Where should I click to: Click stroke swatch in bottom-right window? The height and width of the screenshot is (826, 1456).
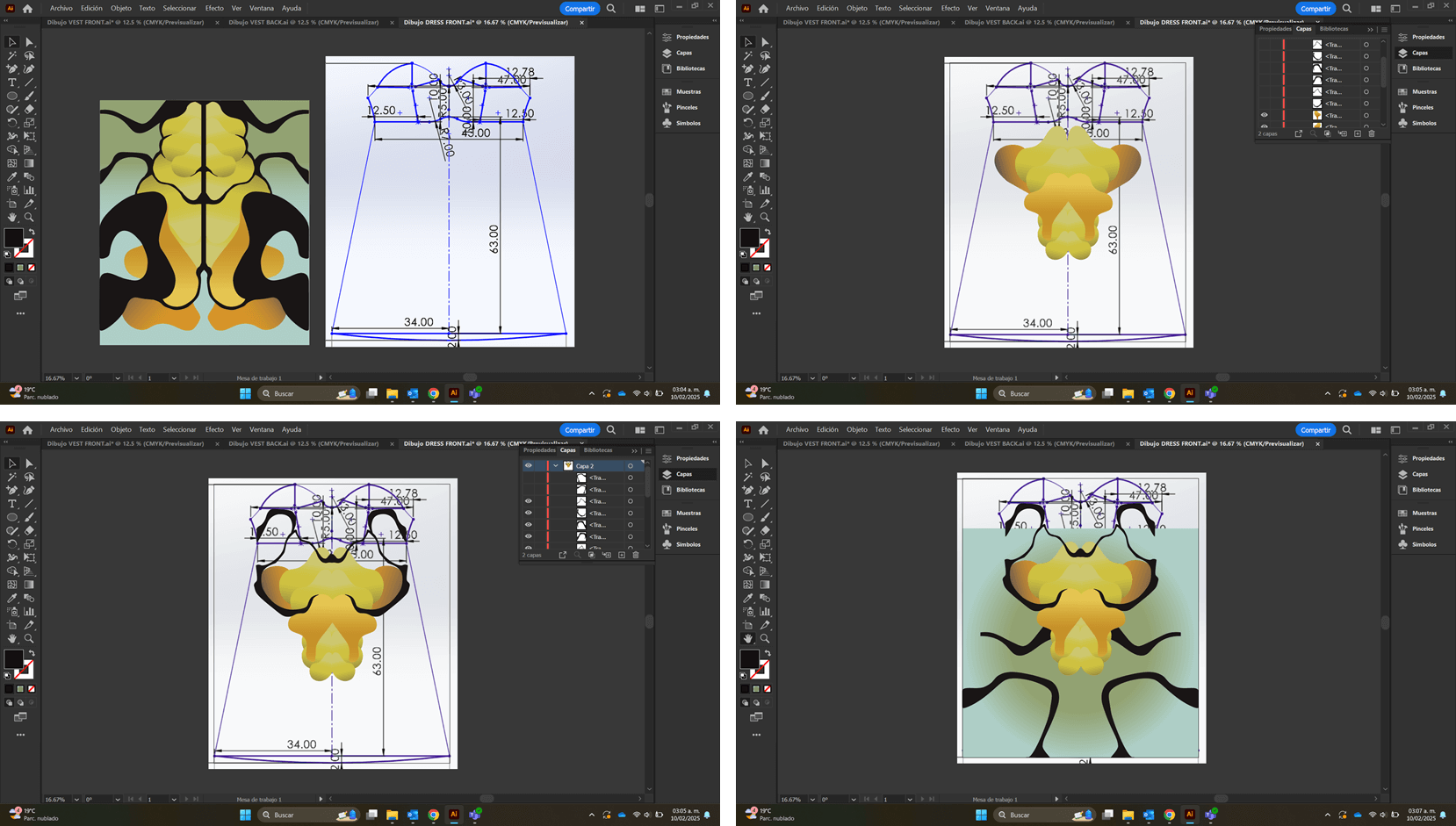(760, 669)
